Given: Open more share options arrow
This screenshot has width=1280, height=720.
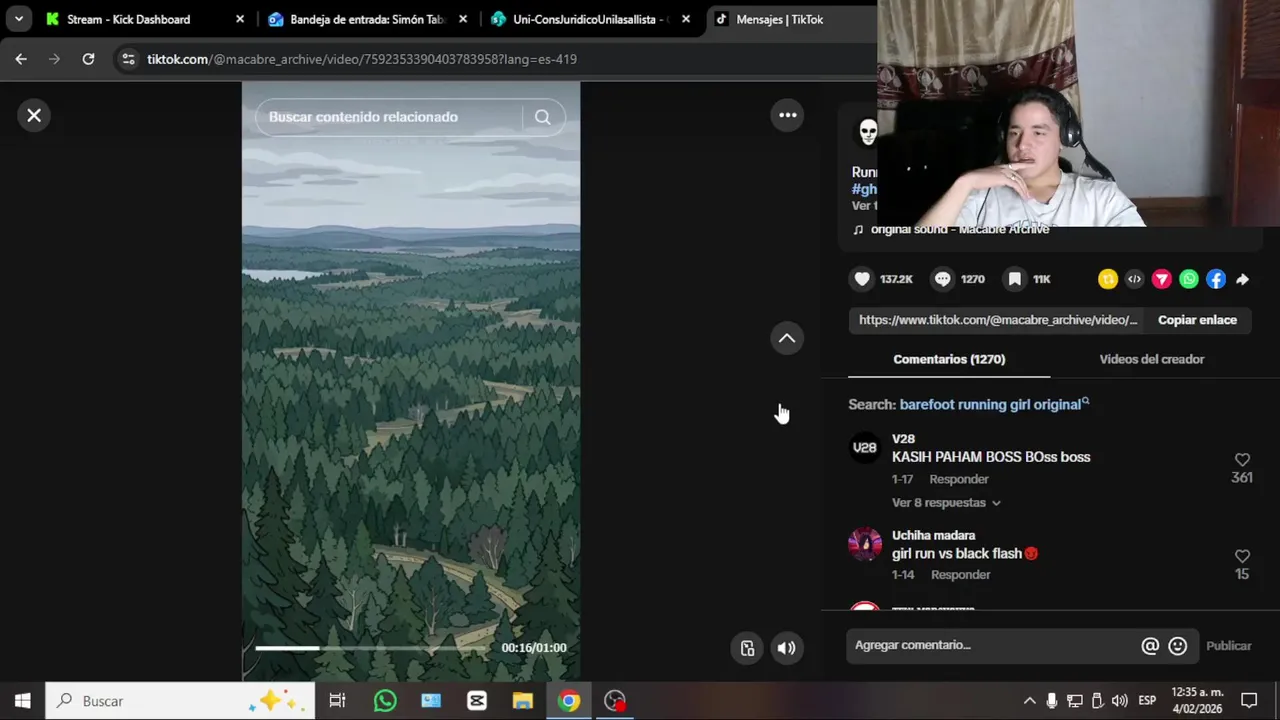Looking at the screenshot, I should tap(1242, 280).
